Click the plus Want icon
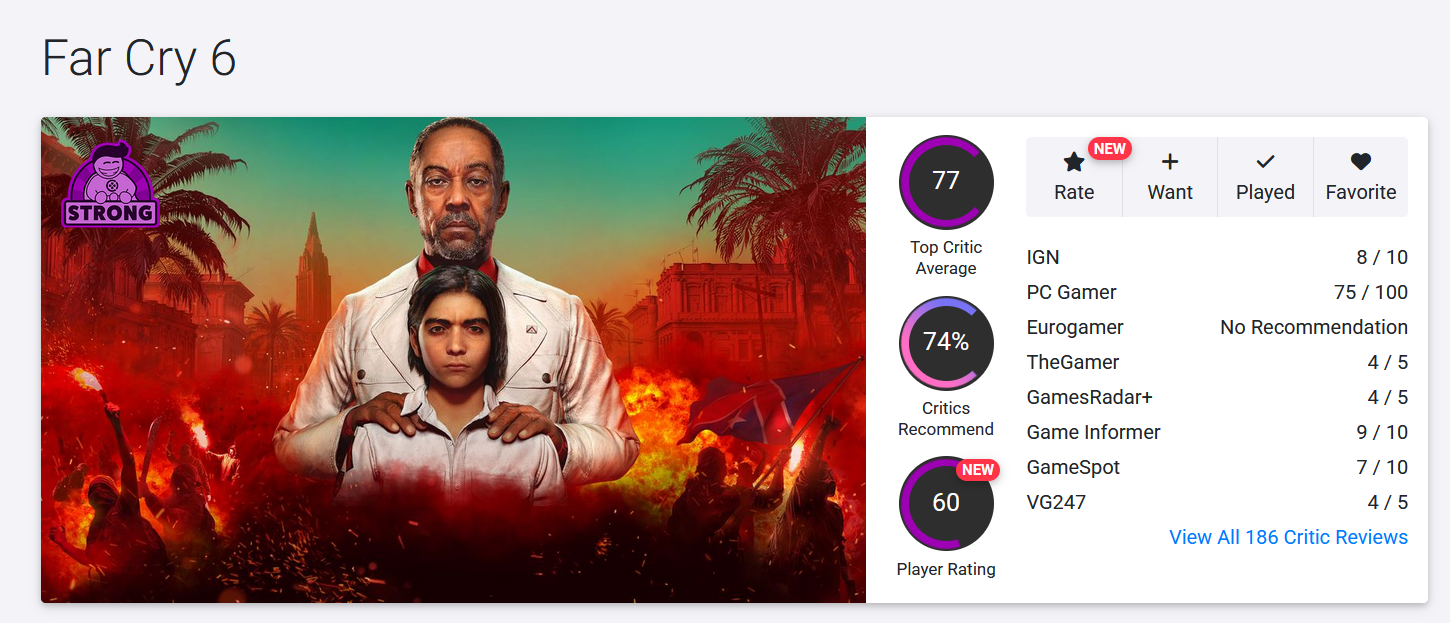 (x=1170, y=162)
